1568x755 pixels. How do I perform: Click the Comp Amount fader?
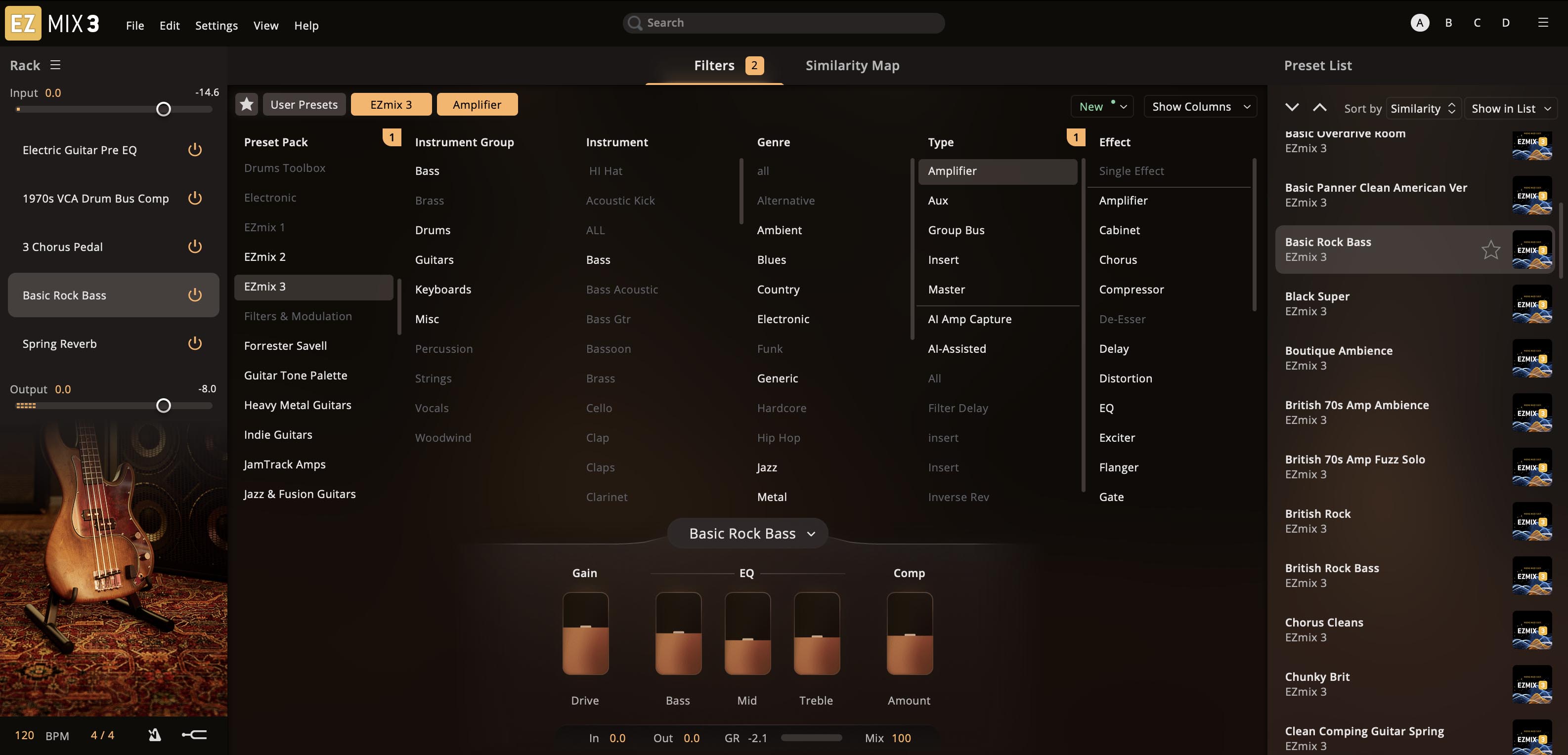pyautogui.click(x=910, y=633)
